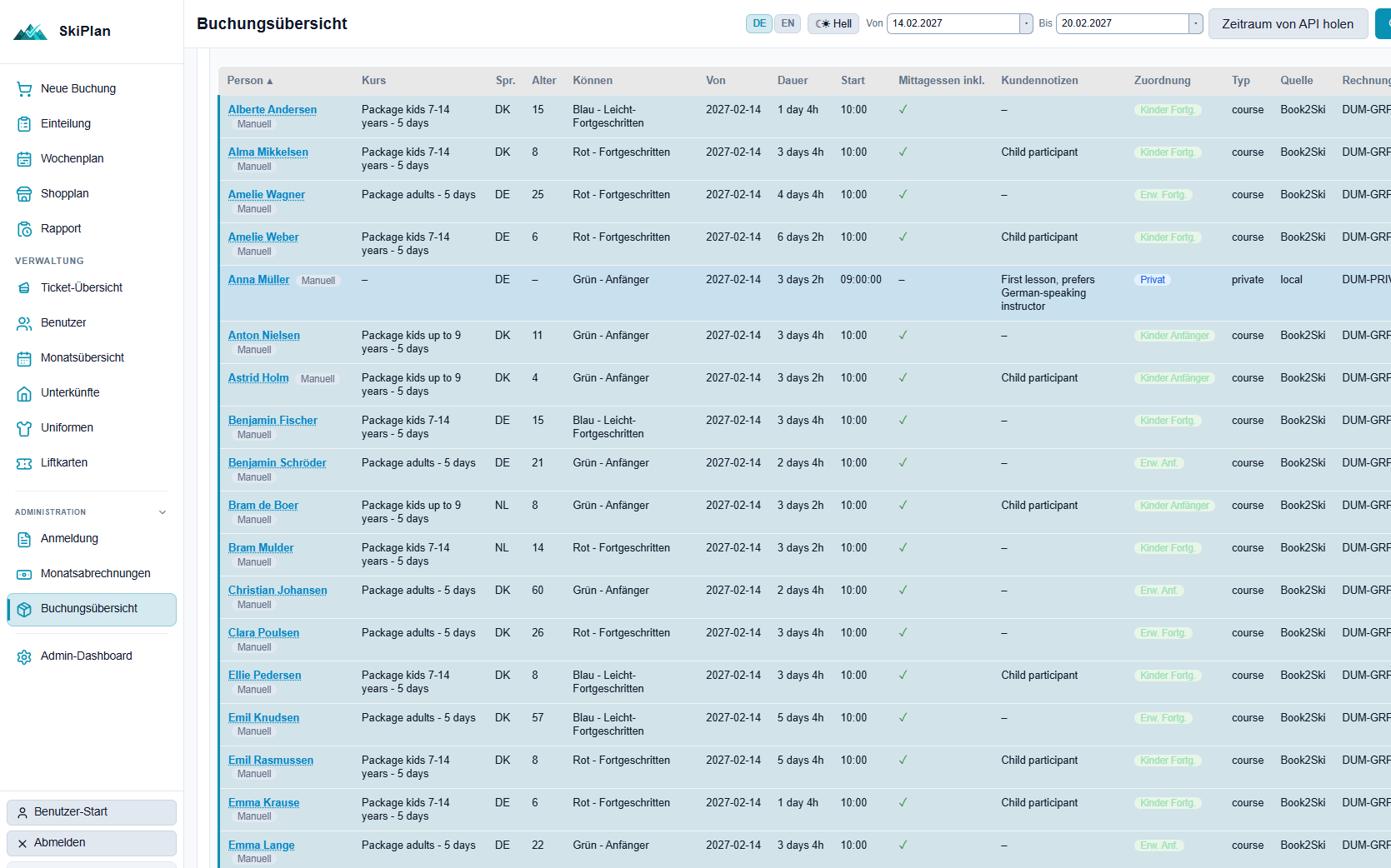Open Monatsübersicht calendar icon

(x=24, y=358)
